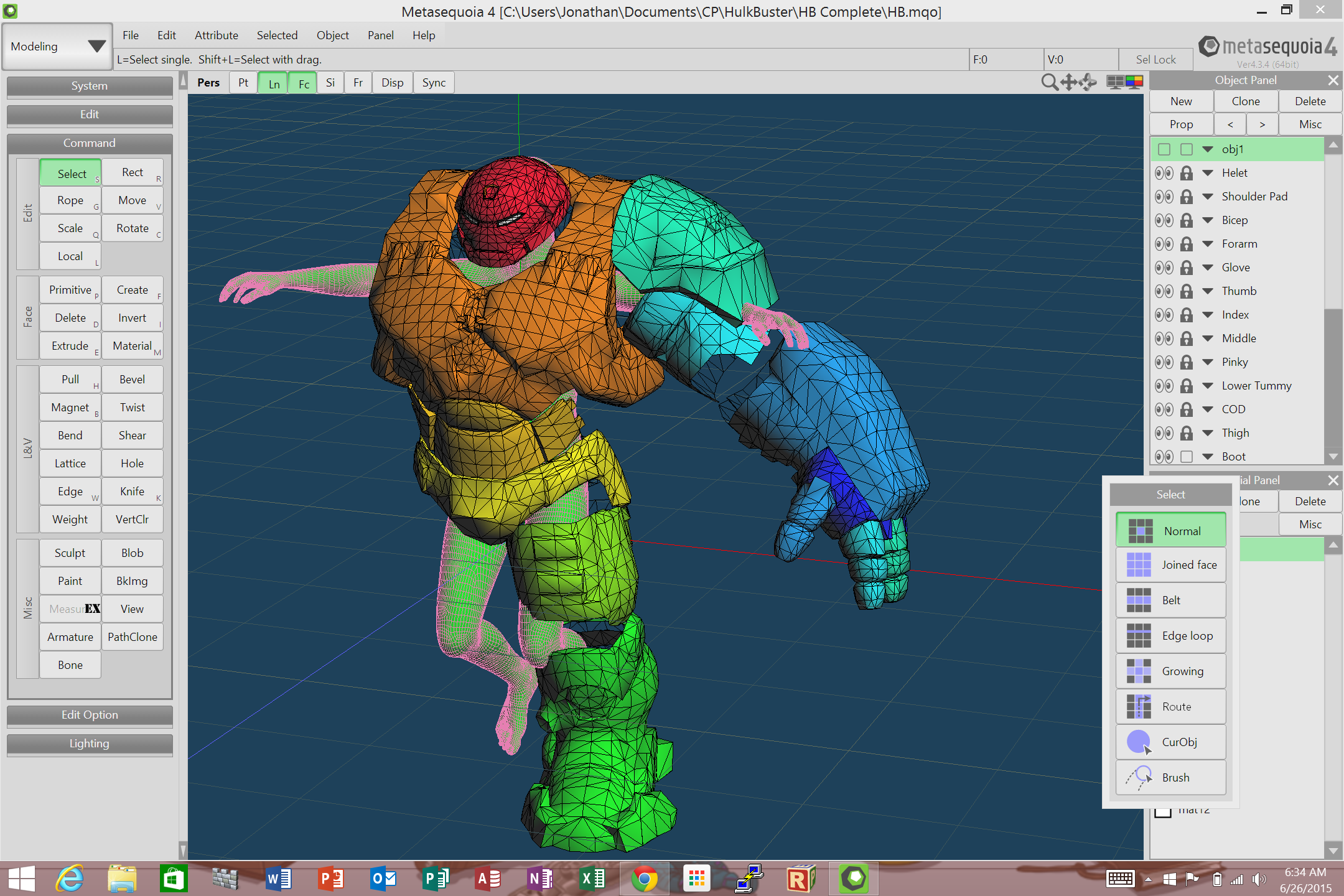
Task: Toggle visibility of Shoulder Pad object
Action: pyautogui.click(x=1164, y=197)
